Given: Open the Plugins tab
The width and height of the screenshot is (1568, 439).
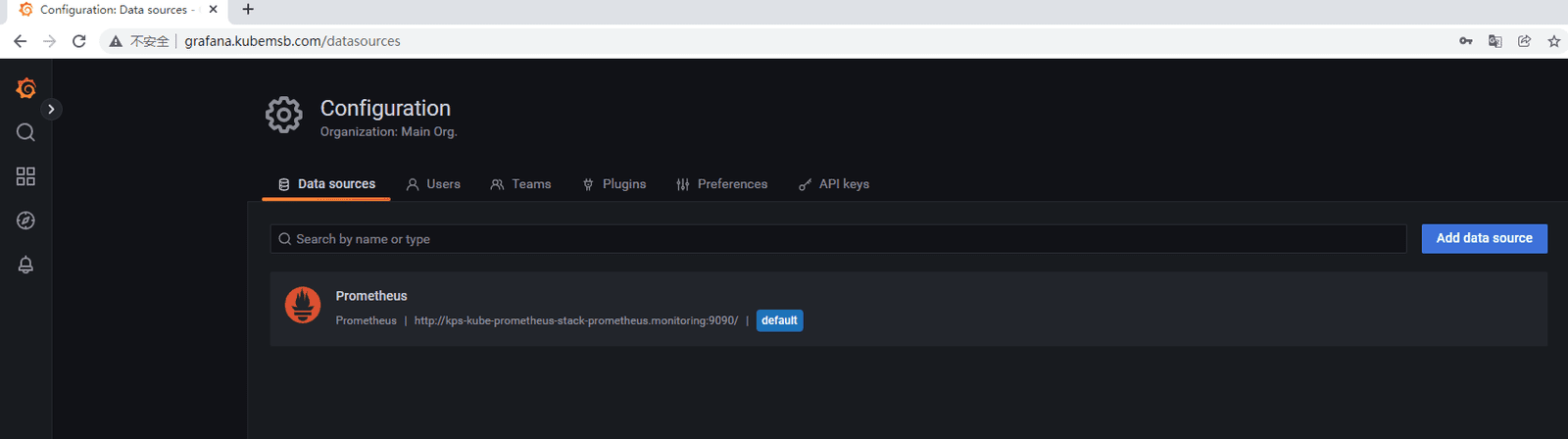Looking at the screenshot, I should point(614,184).
